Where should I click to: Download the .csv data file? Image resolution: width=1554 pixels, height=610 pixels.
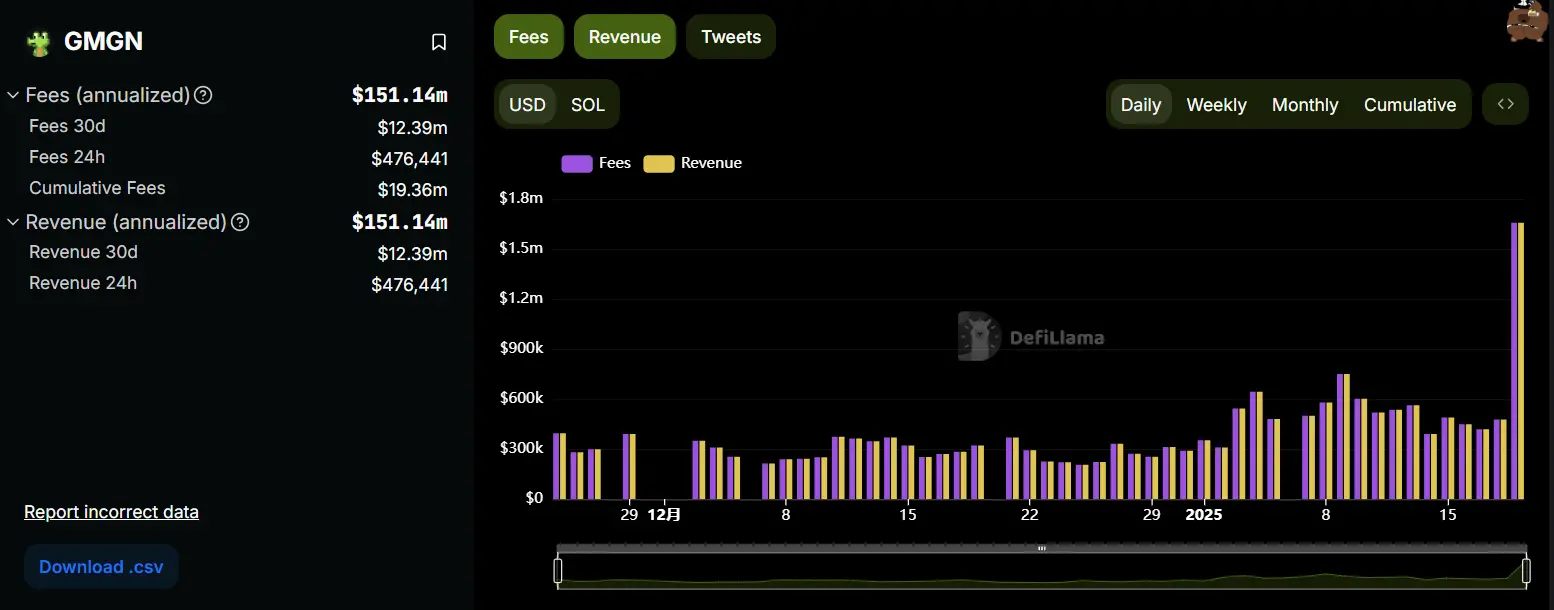(101, 567)
